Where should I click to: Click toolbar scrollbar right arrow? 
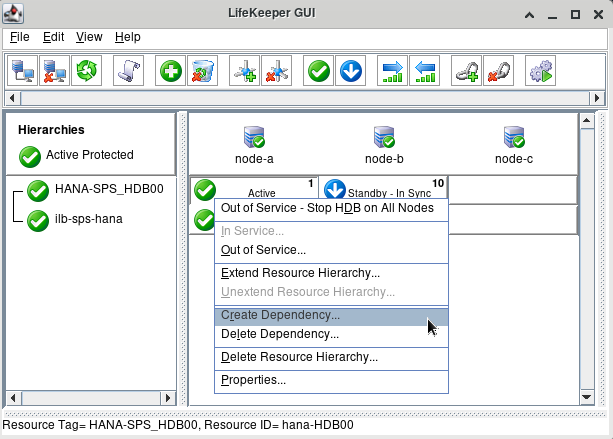[597, 98]
